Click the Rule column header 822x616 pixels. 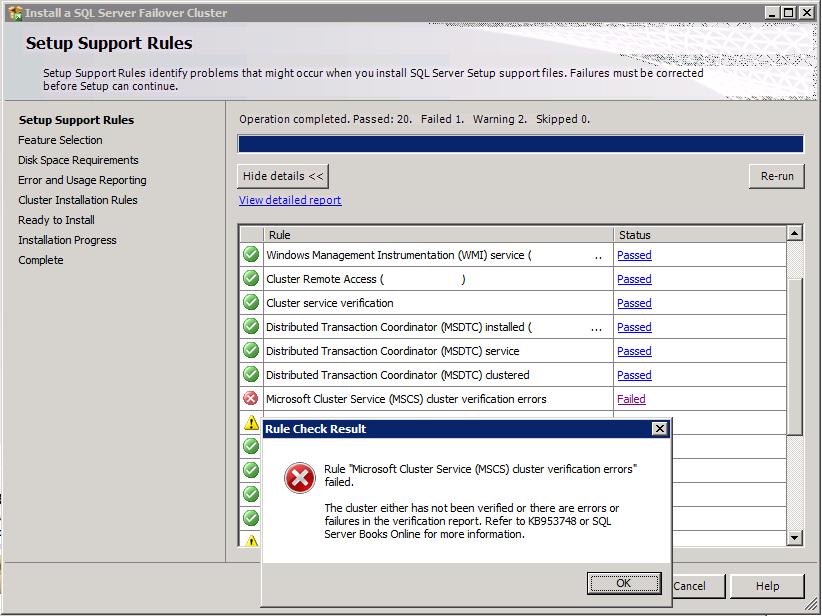(438, 235)
